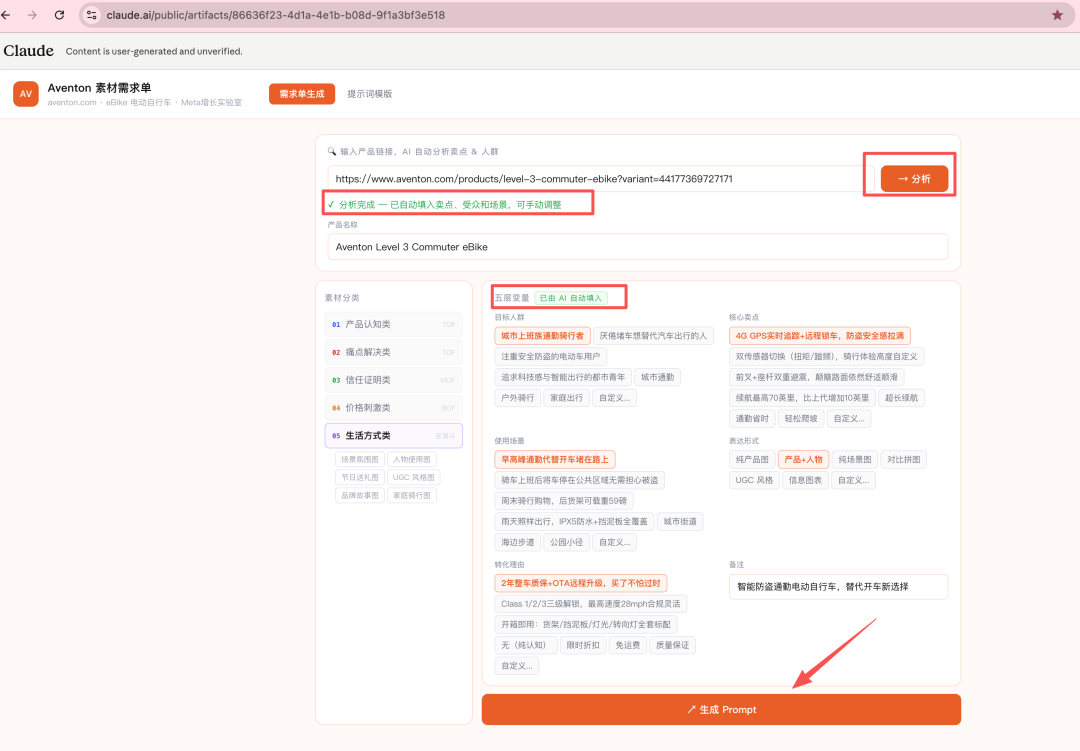1080x751 pixels.
Task: Click 自定义 chip under 核心卖点
Action: pos(849,418)
